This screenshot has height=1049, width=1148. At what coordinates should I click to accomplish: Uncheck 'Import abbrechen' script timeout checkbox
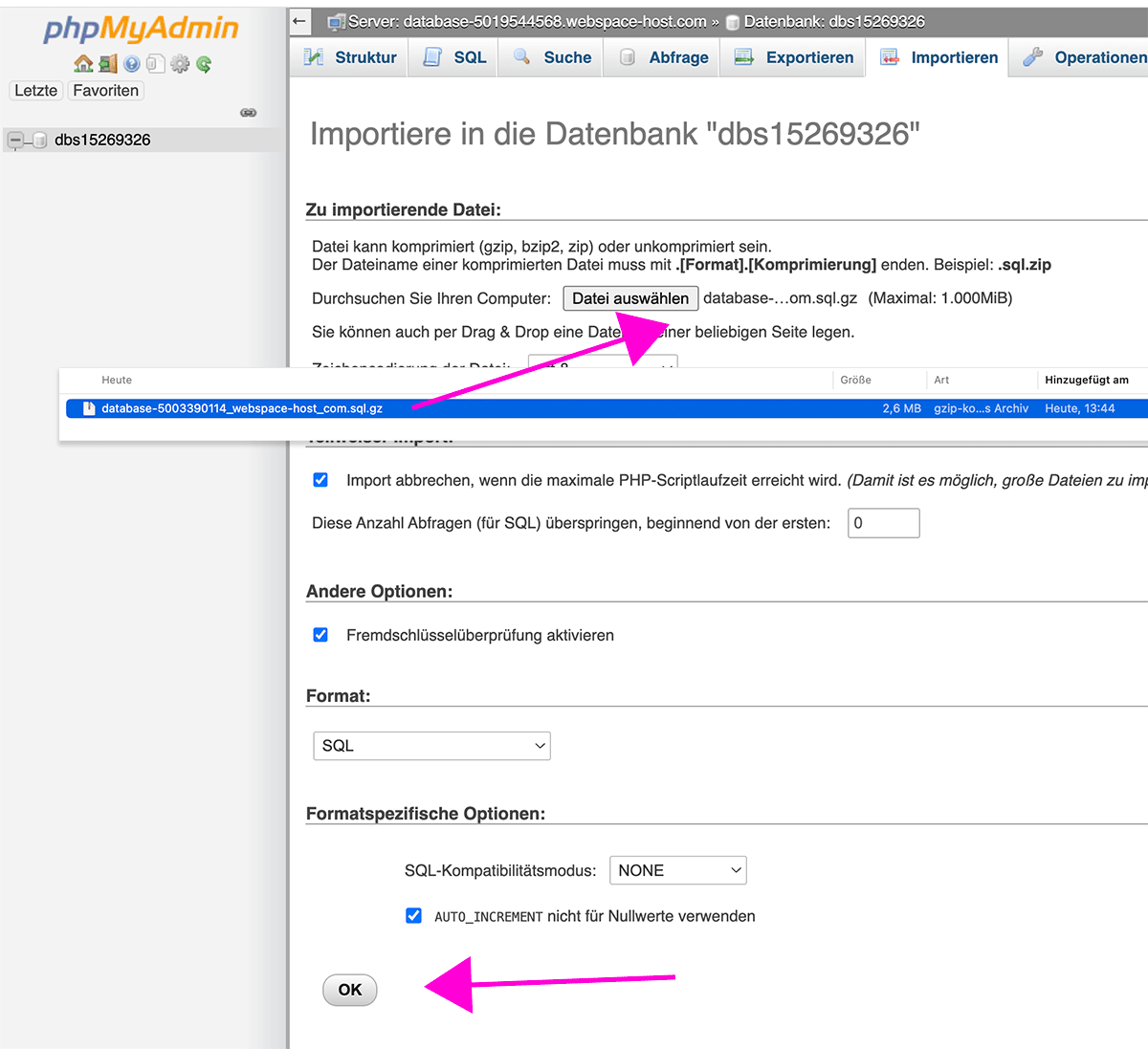click(x=320, y=480)
